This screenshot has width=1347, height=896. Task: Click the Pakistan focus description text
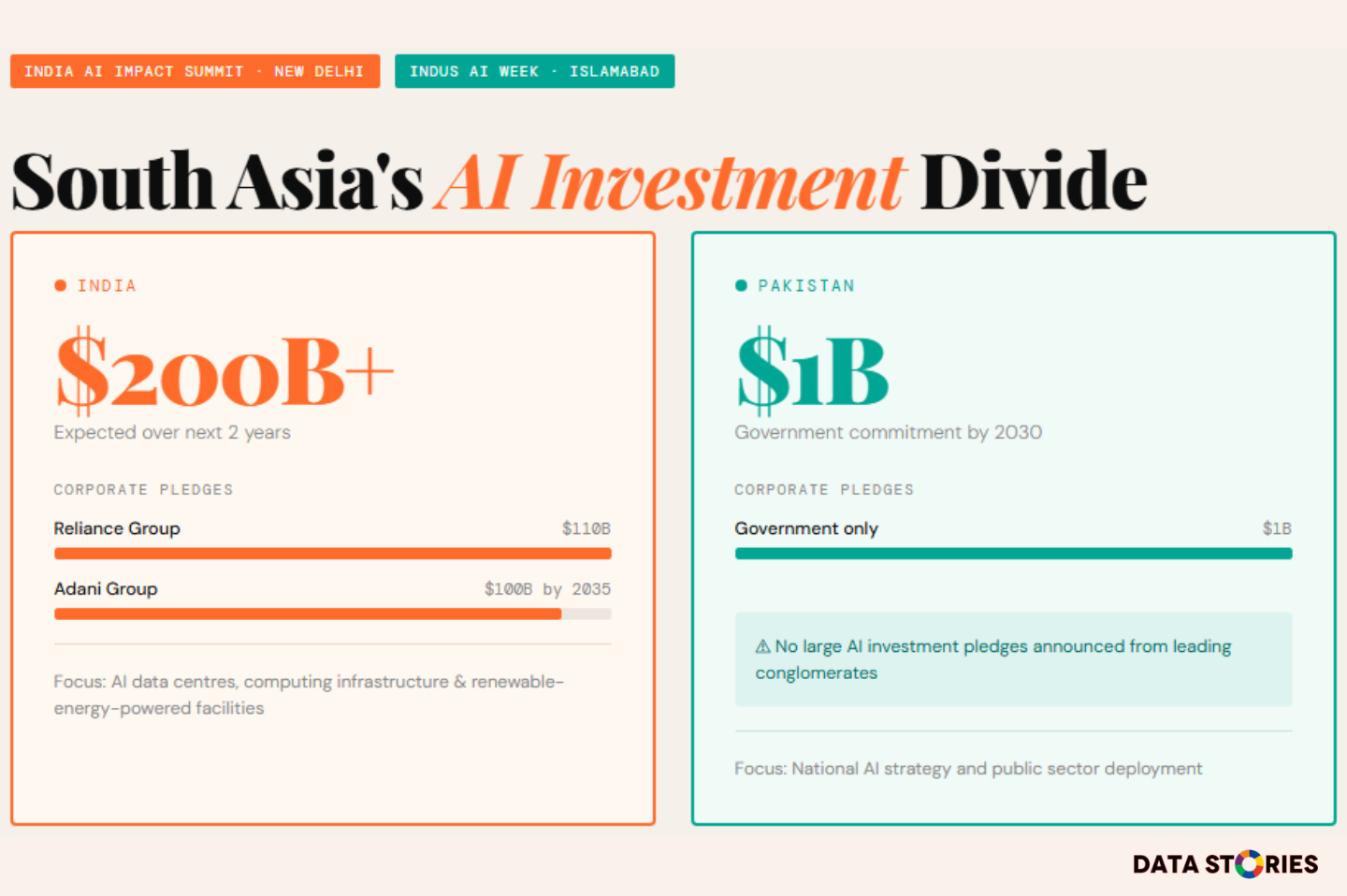(x=968, y=769)
